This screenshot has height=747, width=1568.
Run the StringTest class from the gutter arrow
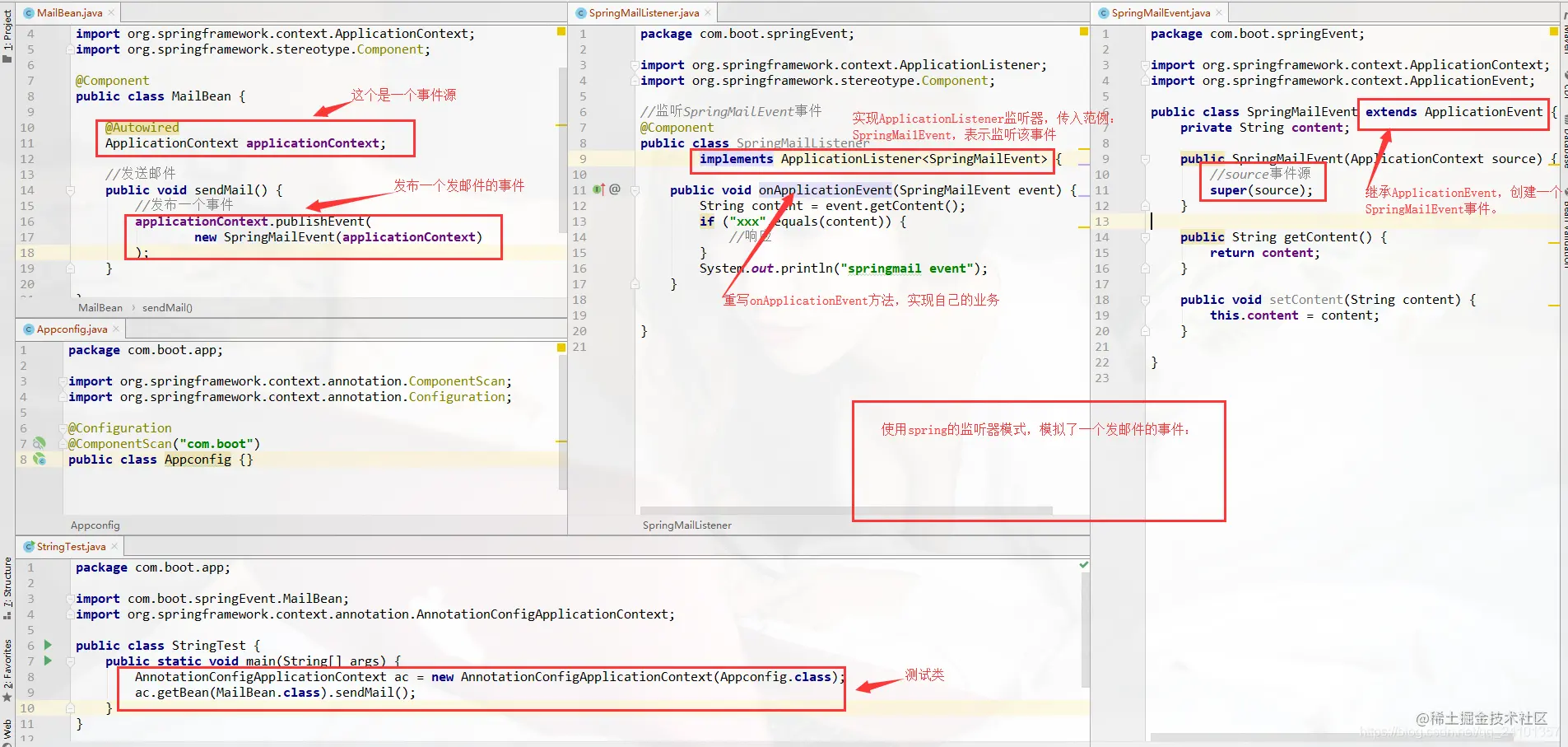48,645
